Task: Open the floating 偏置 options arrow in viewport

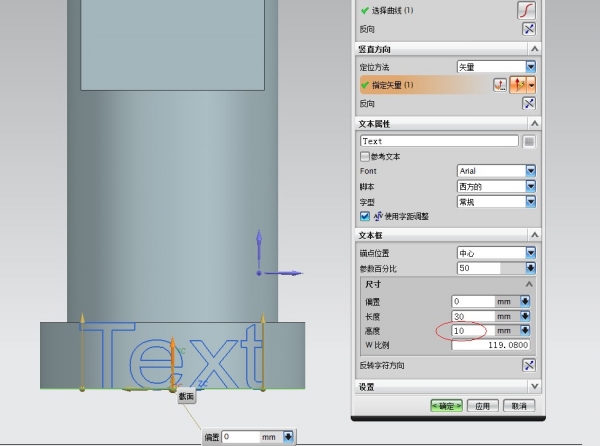Action: [288, 436]
